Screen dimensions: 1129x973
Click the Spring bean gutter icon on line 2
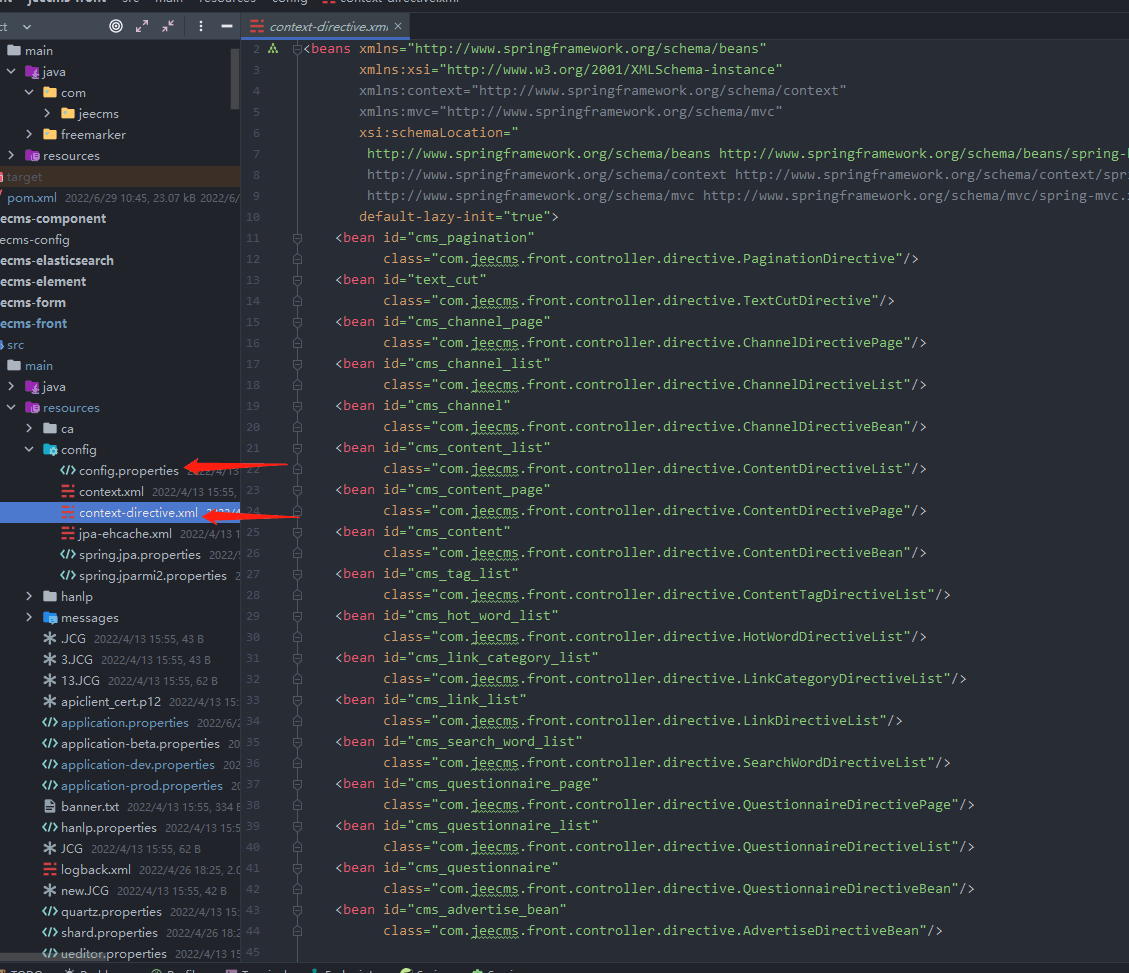pos(272,49)
